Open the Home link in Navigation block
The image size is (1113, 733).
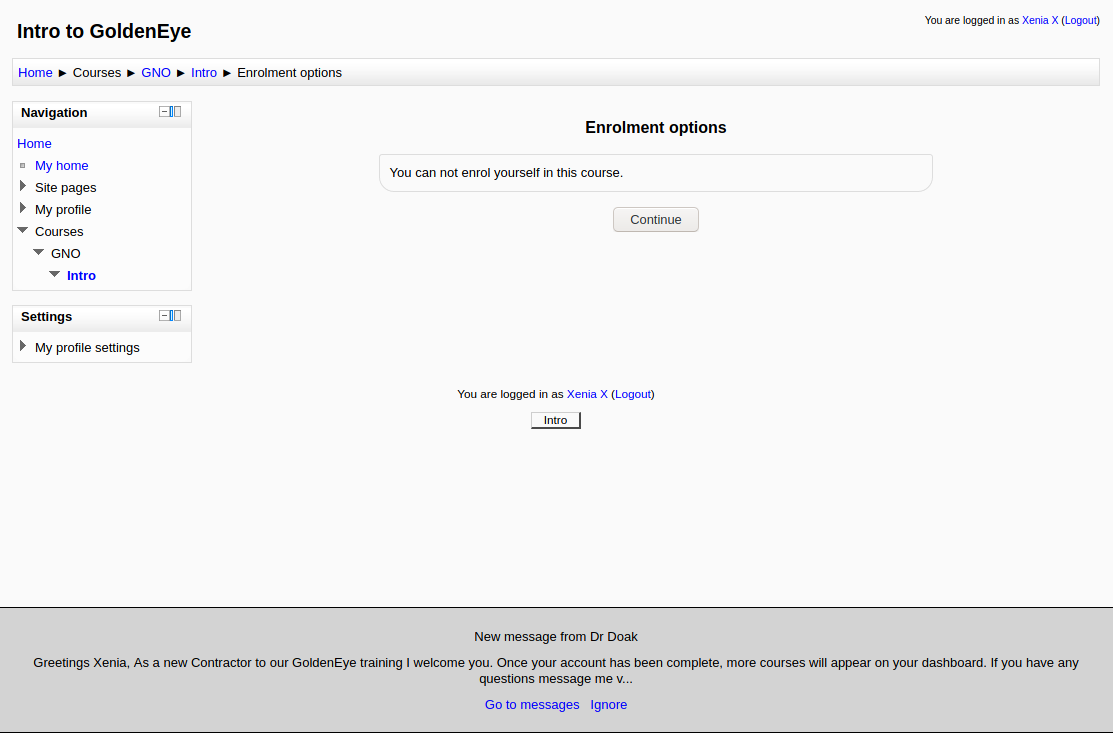pos(34,143)
